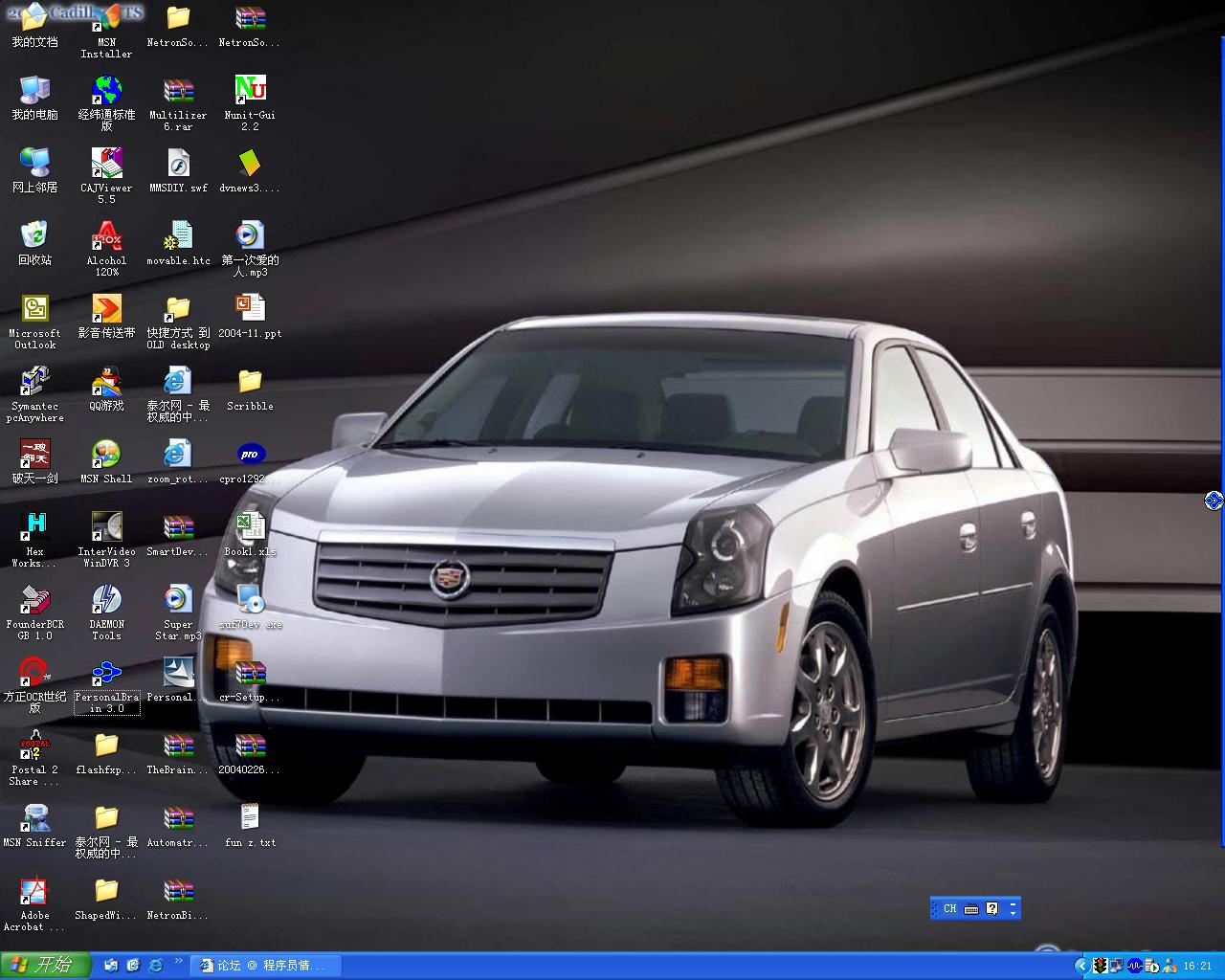Expand hidden system tray icons arrow
This screenshot has height=980, width=1225.
point(1082,966)
